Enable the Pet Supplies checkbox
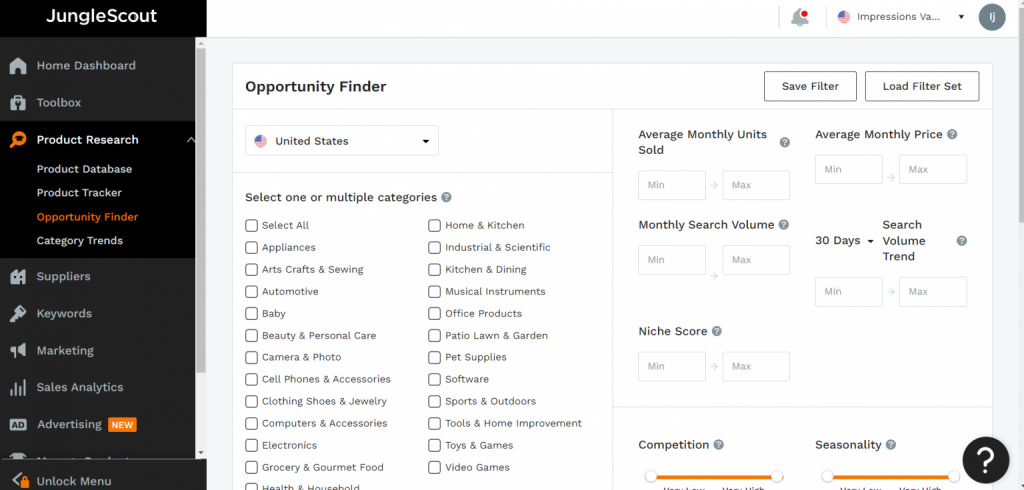1024x490 pixels. [435, 358]
